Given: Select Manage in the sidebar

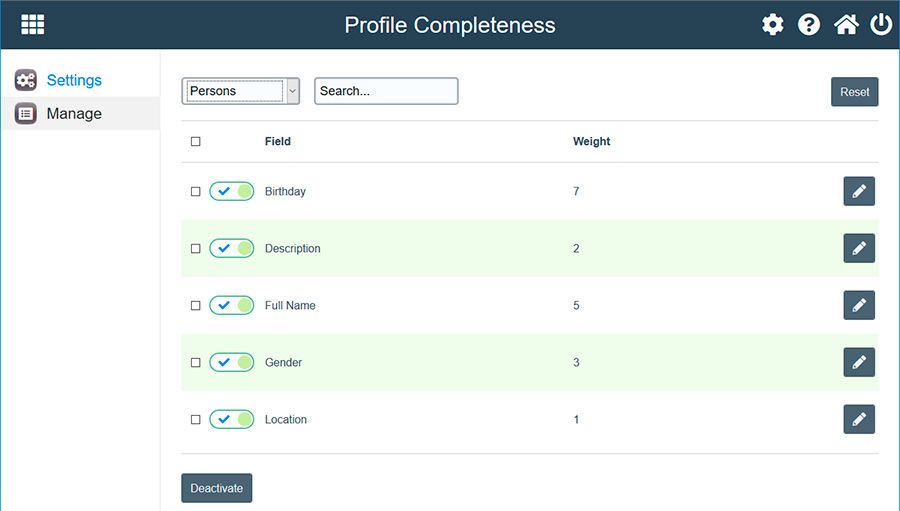Looking at the screenshot, I should click(73, 114).
